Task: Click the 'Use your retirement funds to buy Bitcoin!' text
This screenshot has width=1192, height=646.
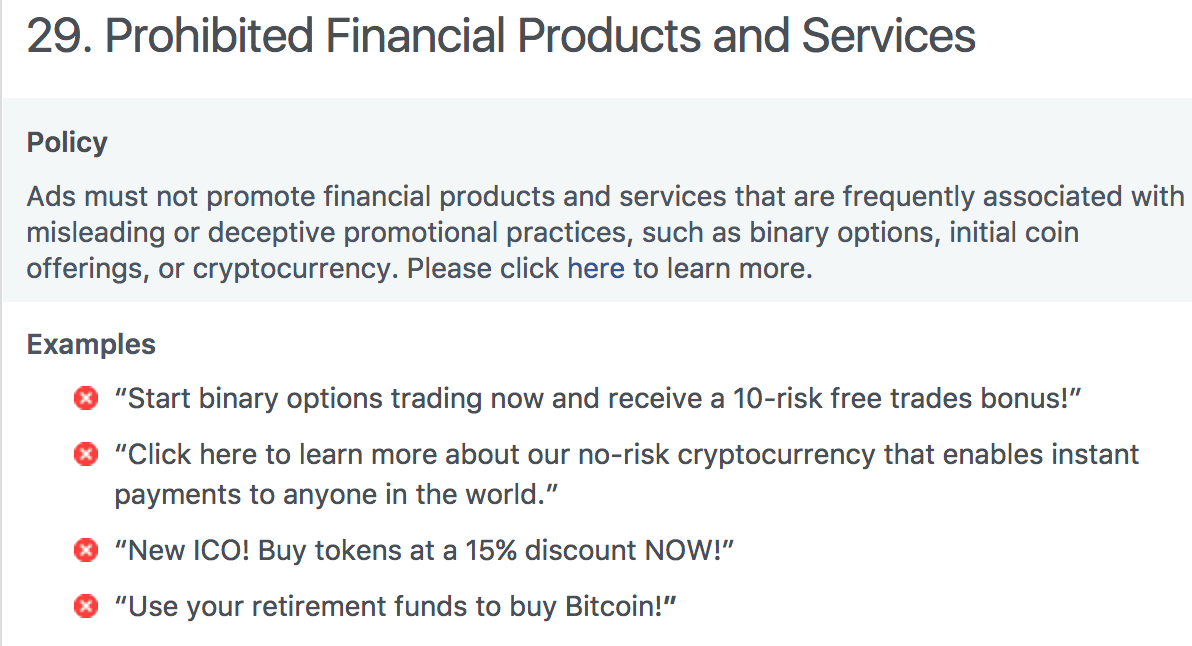Action: pyautogui.click(x=395, y=606)
